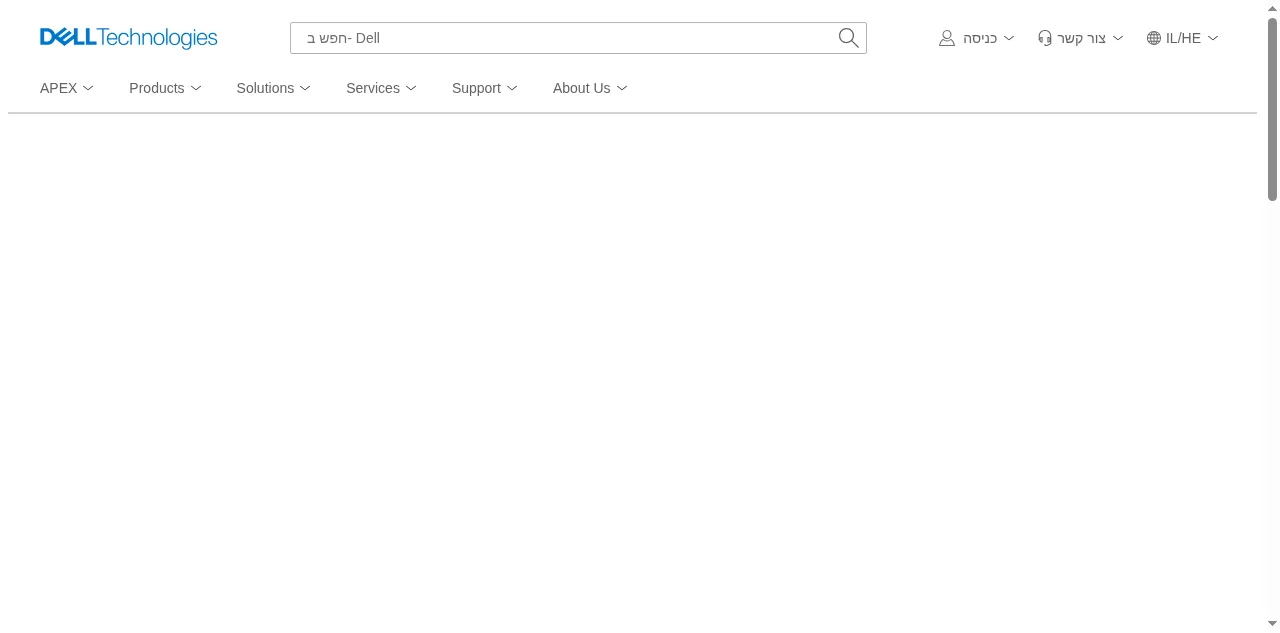The width and height of the screenshot is (1280, 633).
Task: Expand the chevron next to Services
Action: point(411,88)
